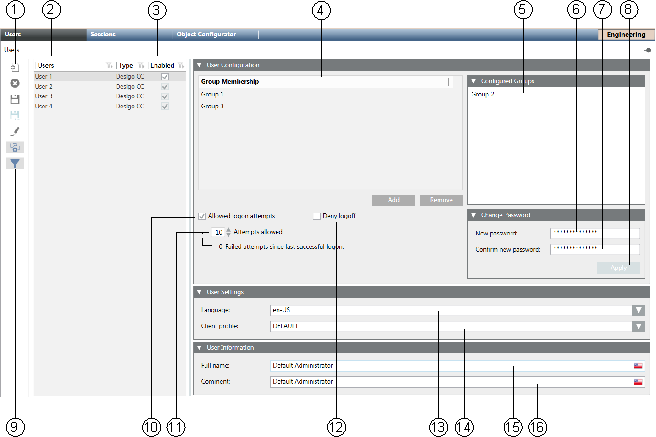Screen dimensions: 656x437
Task: Click the delete user icon (circled X)
Action: [x=15, y=83]
